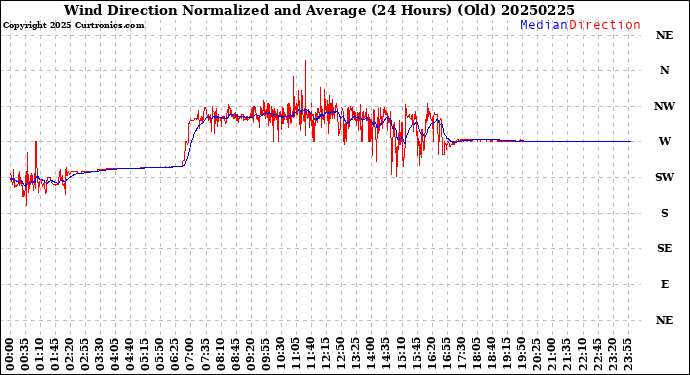
Task: Click the 08:45 time axis label
Action: click(x=235, y=354)
